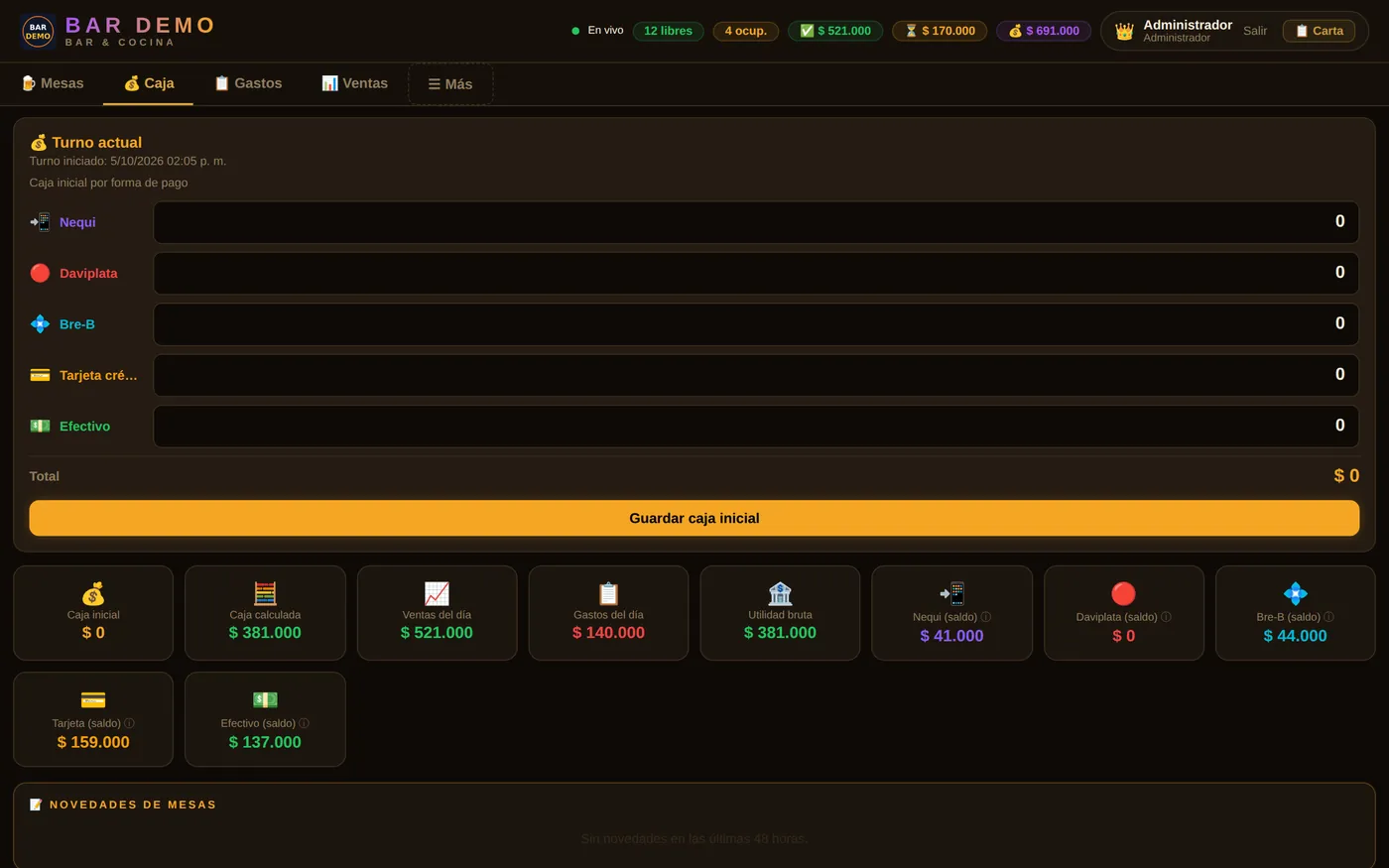Click the info icon next to Daviplata (saldo)
Image resolution: width=1389 pixels, height=868 pixels.
click(x=1166, y=617)
